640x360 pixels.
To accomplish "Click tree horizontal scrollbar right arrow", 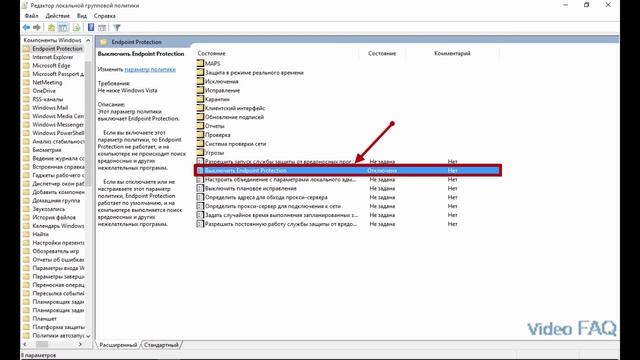I will tap(80, 344).
